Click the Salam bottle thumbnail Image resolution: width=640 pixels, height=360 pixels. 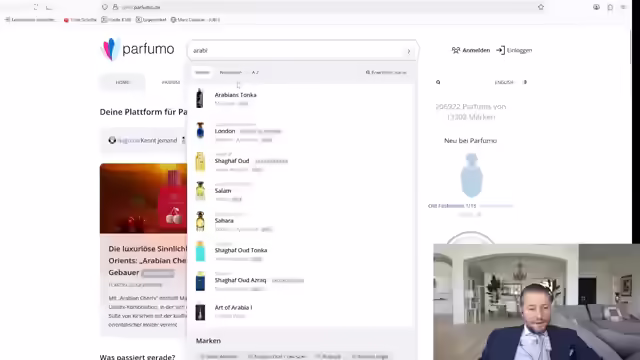coord(200,191)
